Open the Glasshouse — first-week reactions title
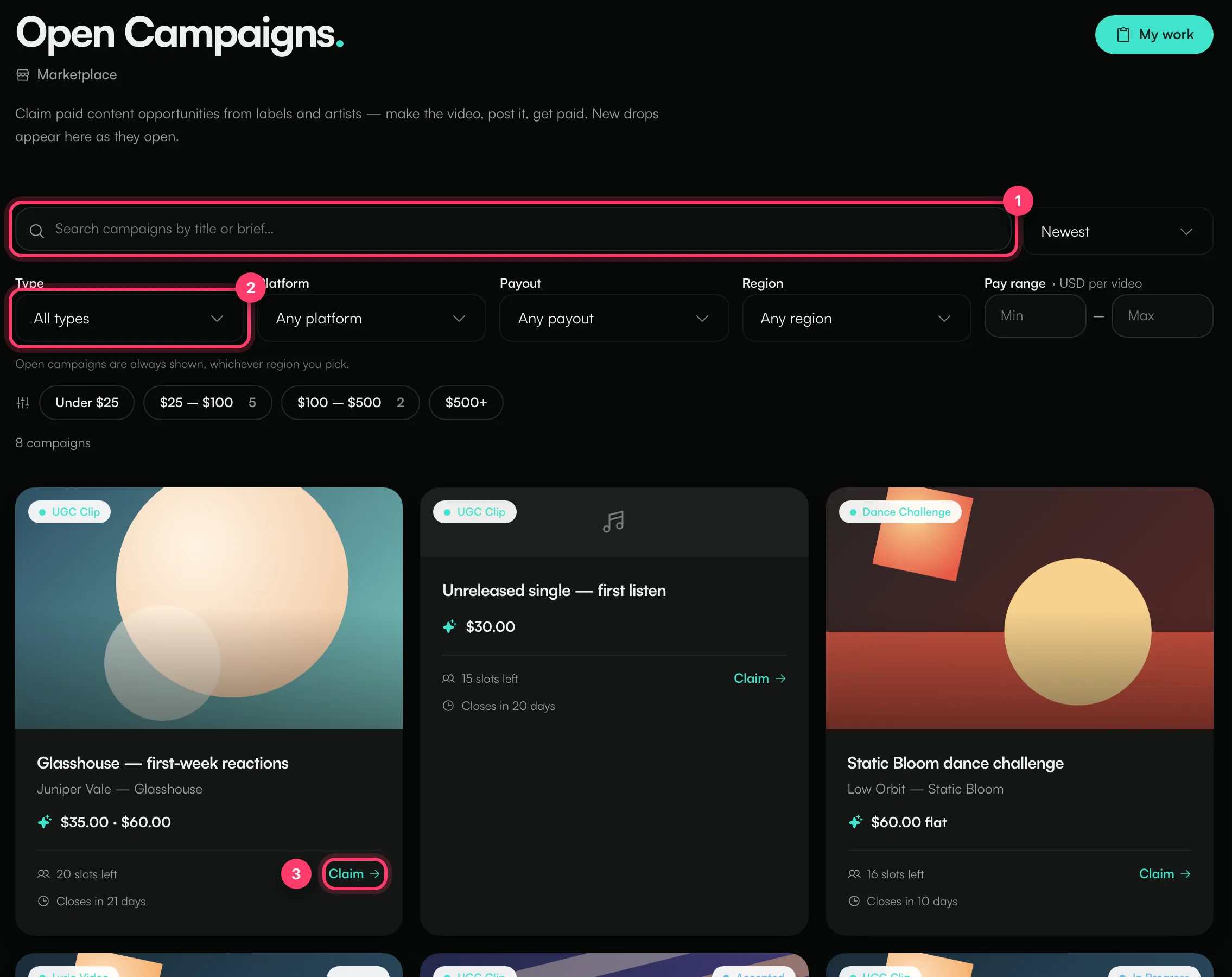Viewport: 1232px width, 977px height. pos(163,763)
